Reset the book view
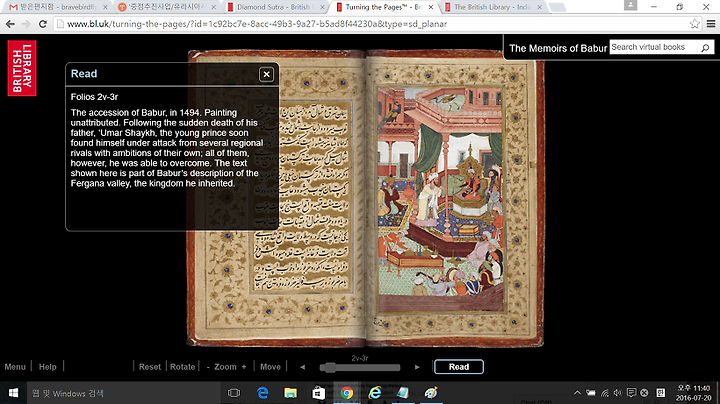The height and width of the screenshot is (404, 720). click(150, 367)
